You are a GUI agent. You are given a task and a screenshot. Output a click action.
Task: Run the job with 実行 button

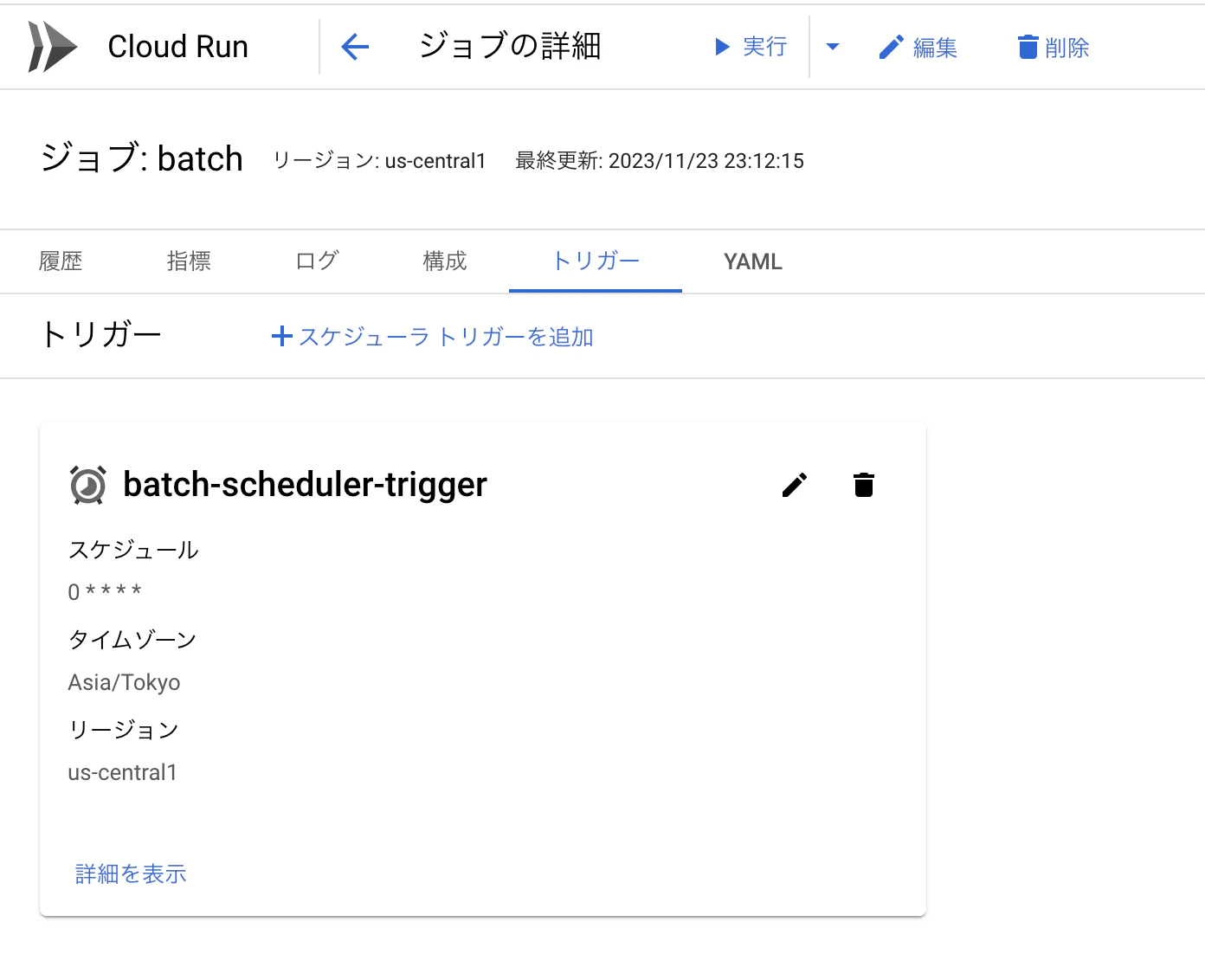click(751, 47)
